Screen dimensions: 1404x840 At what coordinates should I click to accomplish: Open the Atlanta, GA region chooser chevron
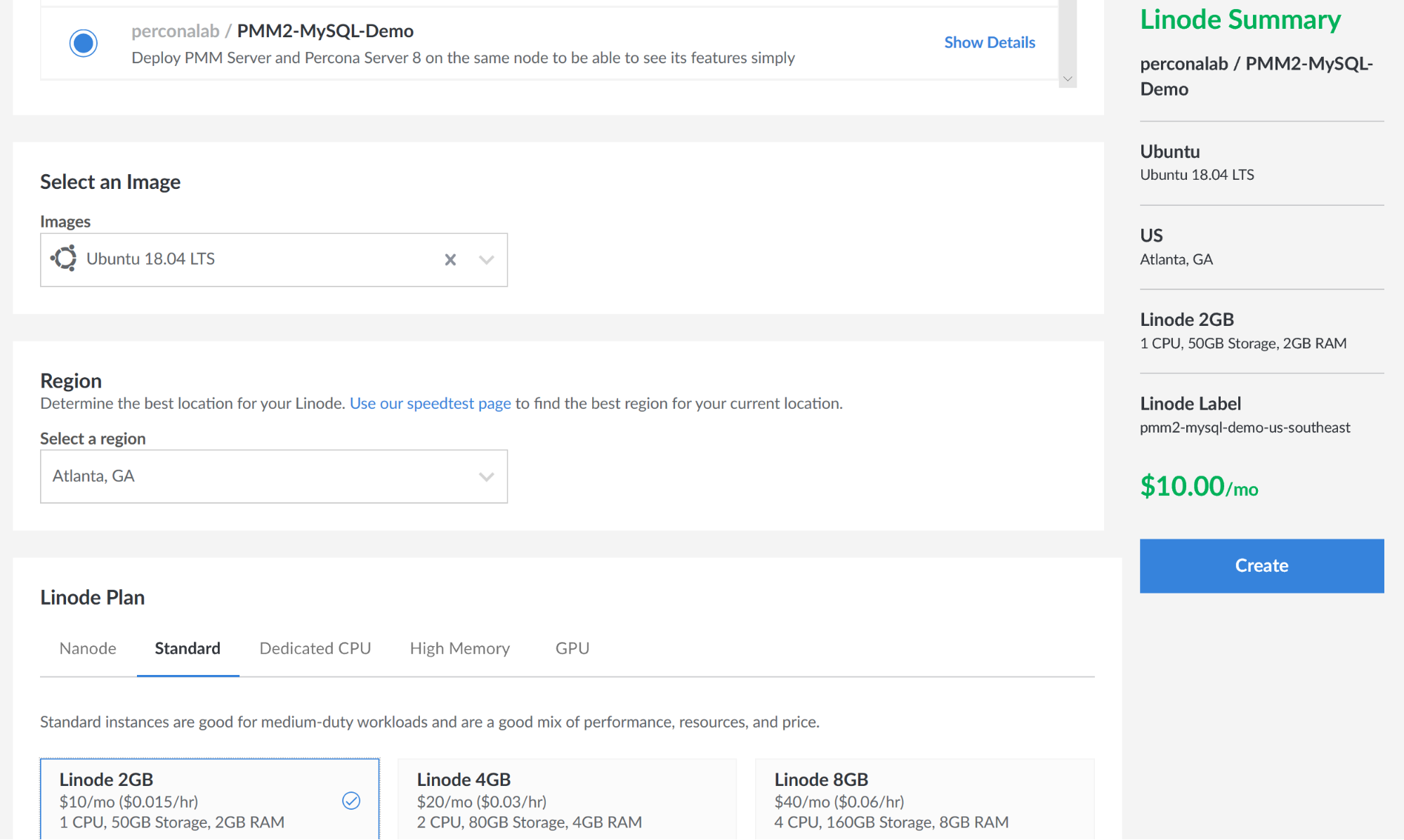point(486,476)
